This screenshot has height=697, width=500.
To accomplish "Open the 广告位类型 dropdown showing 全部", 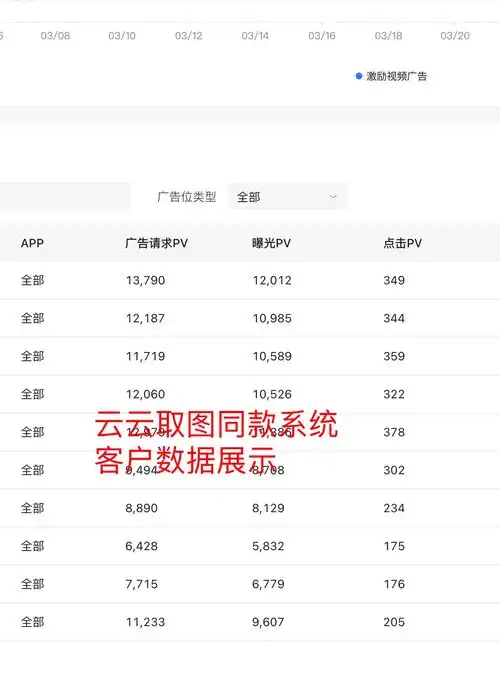I will tap(288, 196).
